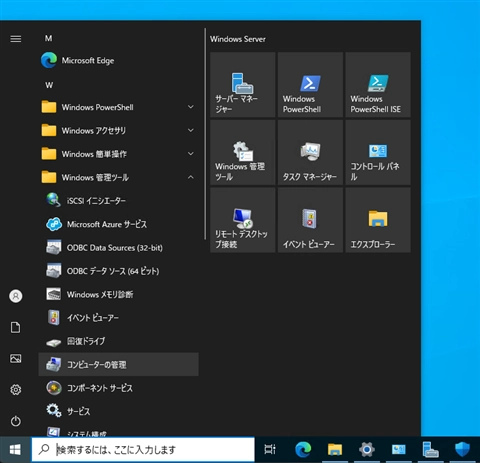Open ODBC Data Sources (32-bit)
480x463 pixels.
119,248
